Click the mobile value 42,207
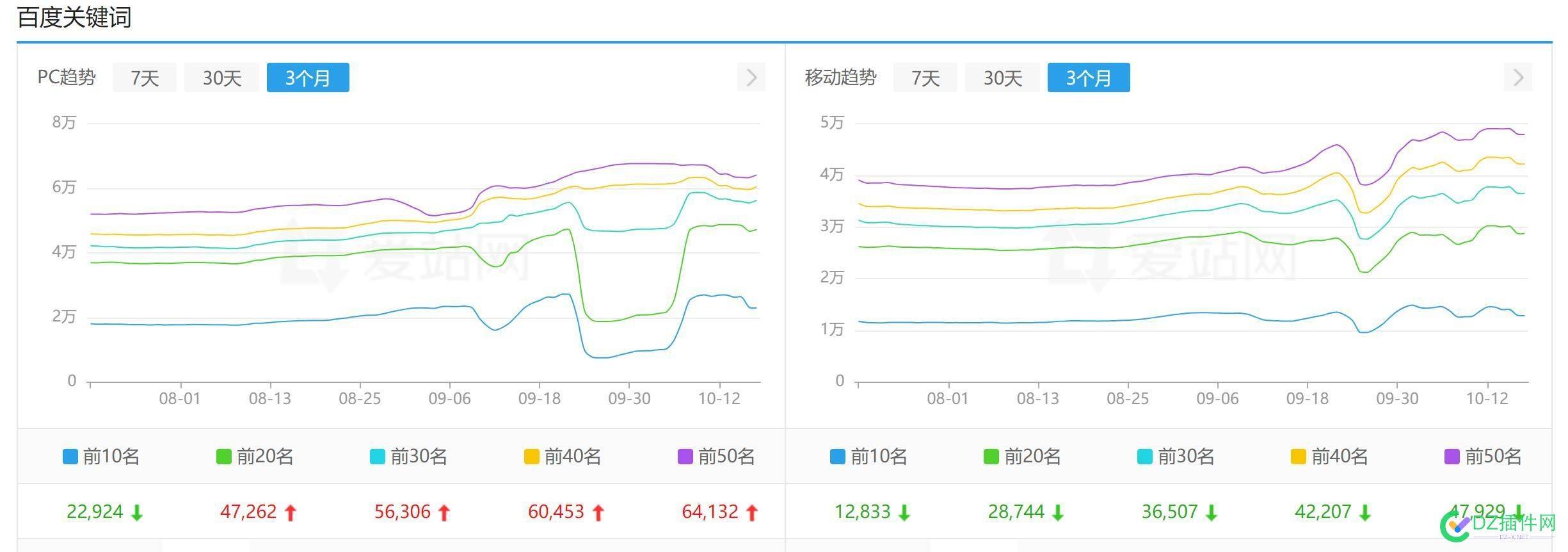 point(1323,512)
